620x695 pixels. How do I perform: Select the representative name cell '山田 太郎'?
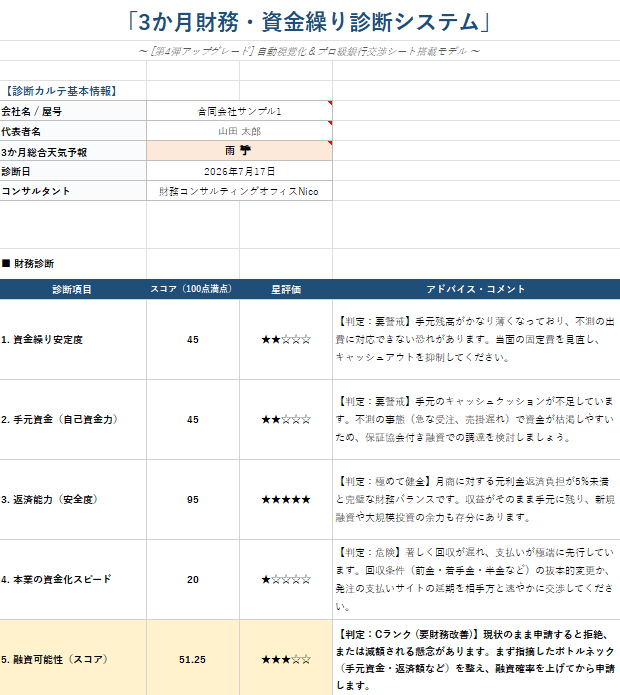pos(239,131)
